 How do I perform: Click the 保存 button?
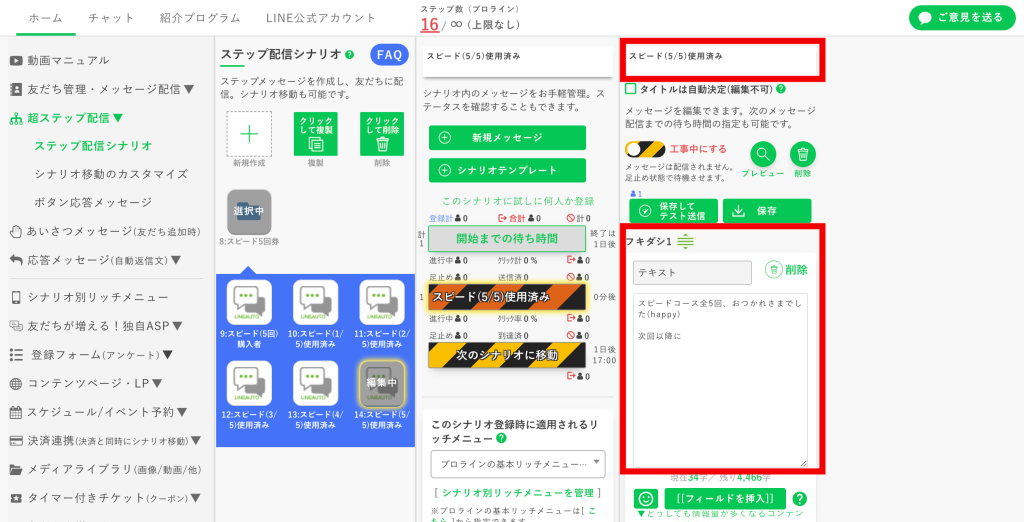[x=767, y=211]
